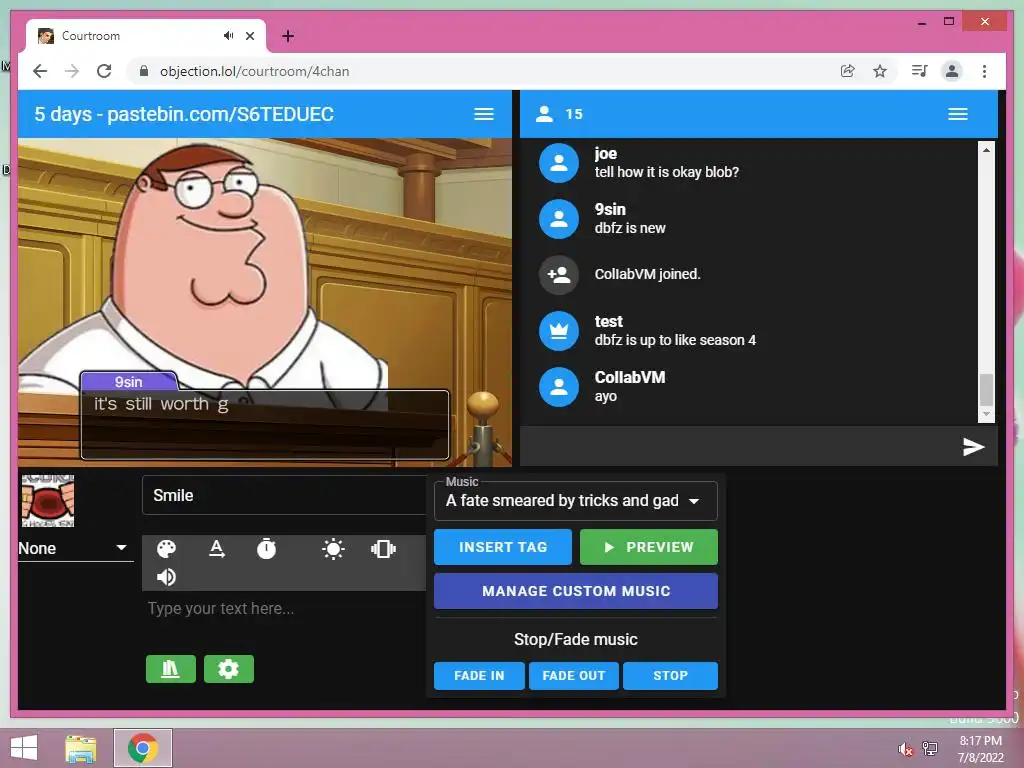Show the 15 users list icon

pos(544,114)
